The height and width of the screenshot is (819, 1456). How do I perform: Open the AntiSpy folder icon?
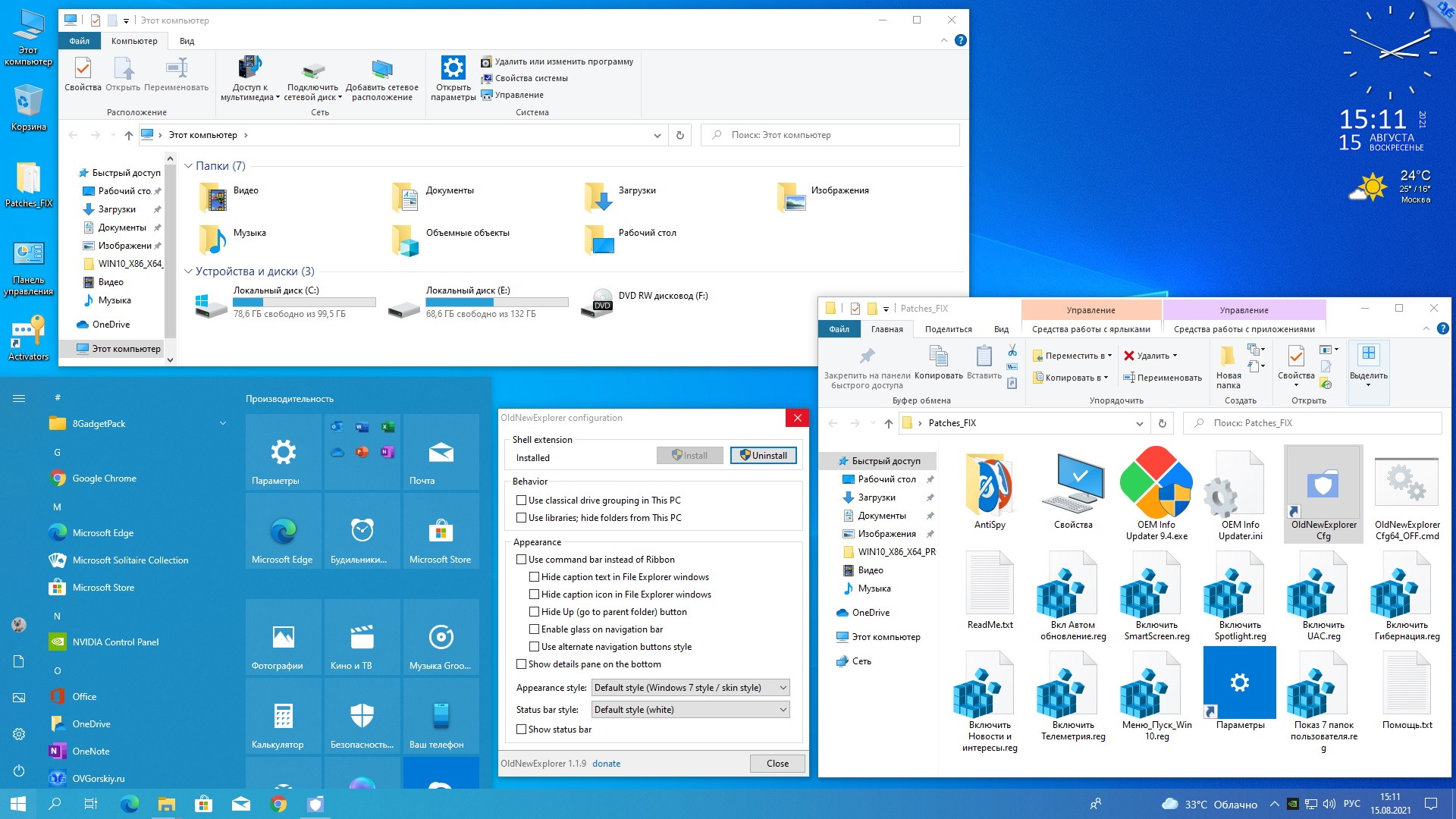(x=990, y=485)
